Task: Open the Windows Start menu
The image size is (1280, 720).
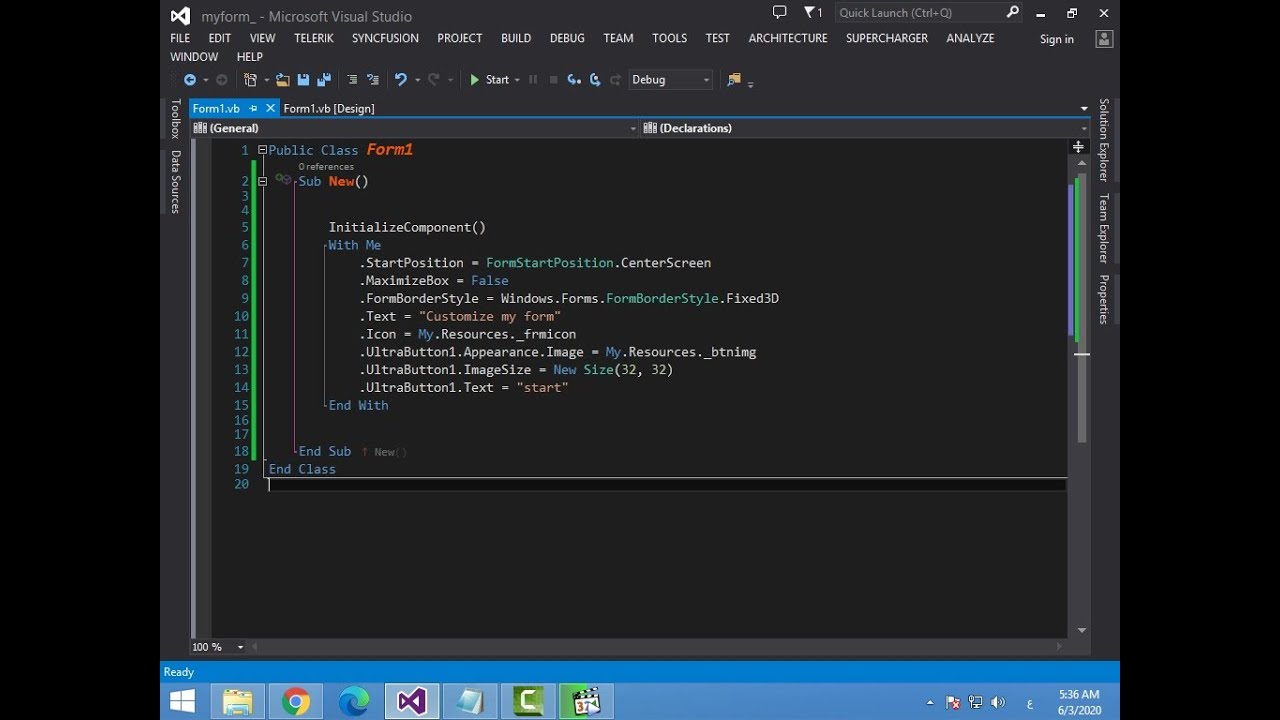Action: pos(183,702)
